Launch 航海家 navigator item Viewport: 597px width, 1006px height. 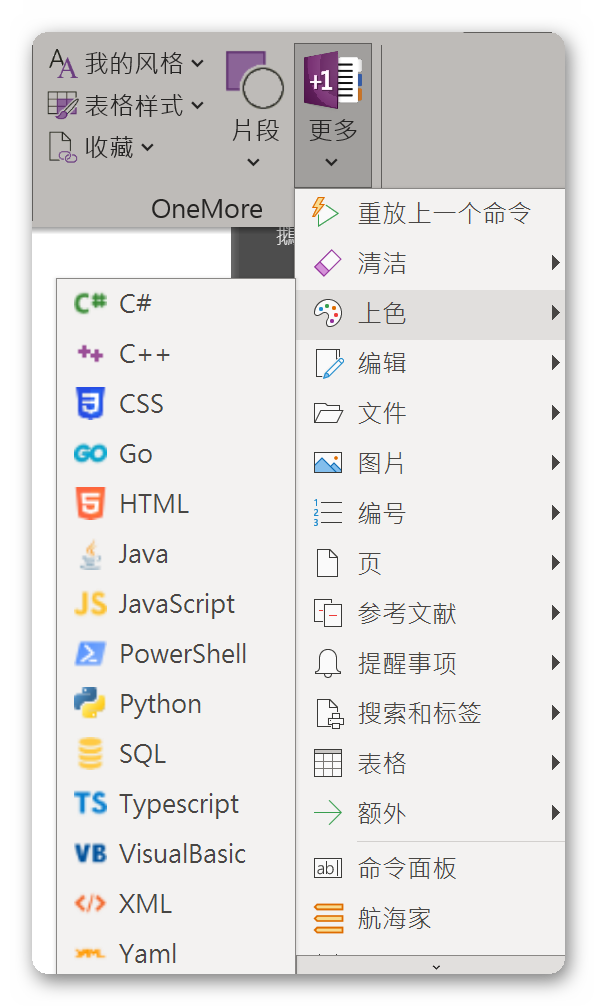coord(430,918)
